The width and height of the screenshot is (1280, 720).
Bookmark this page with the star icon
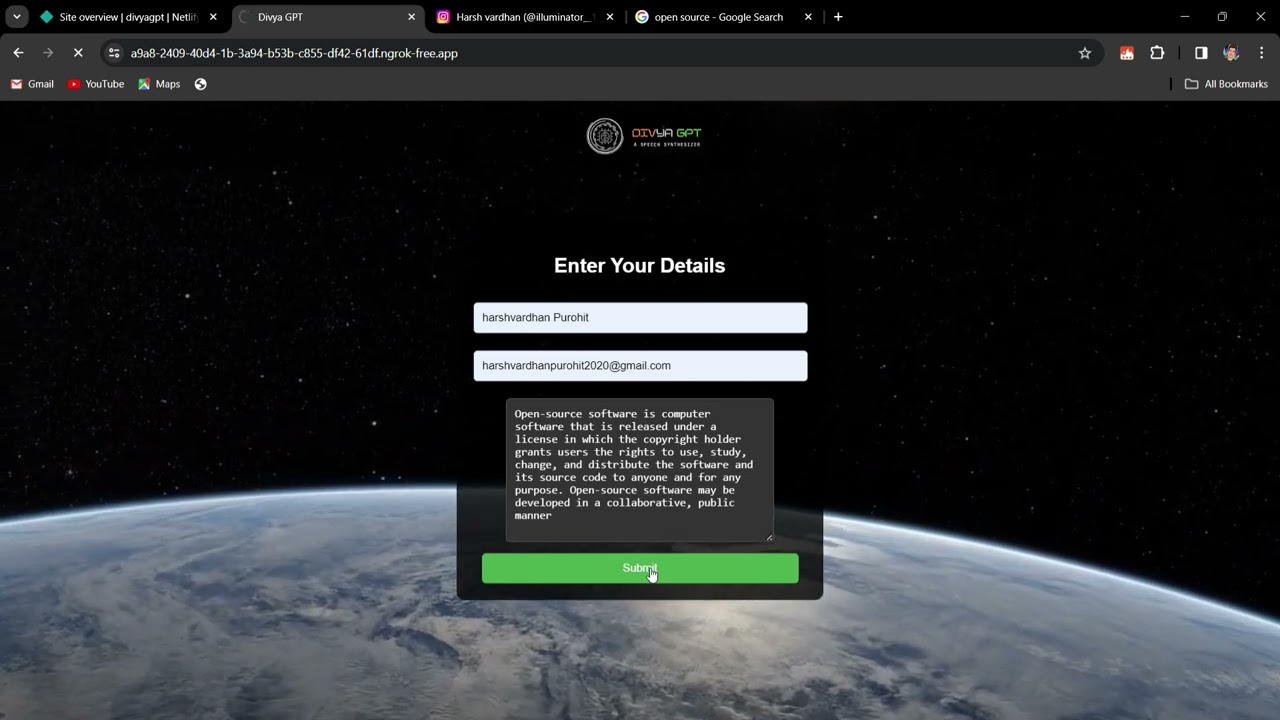1085,53
